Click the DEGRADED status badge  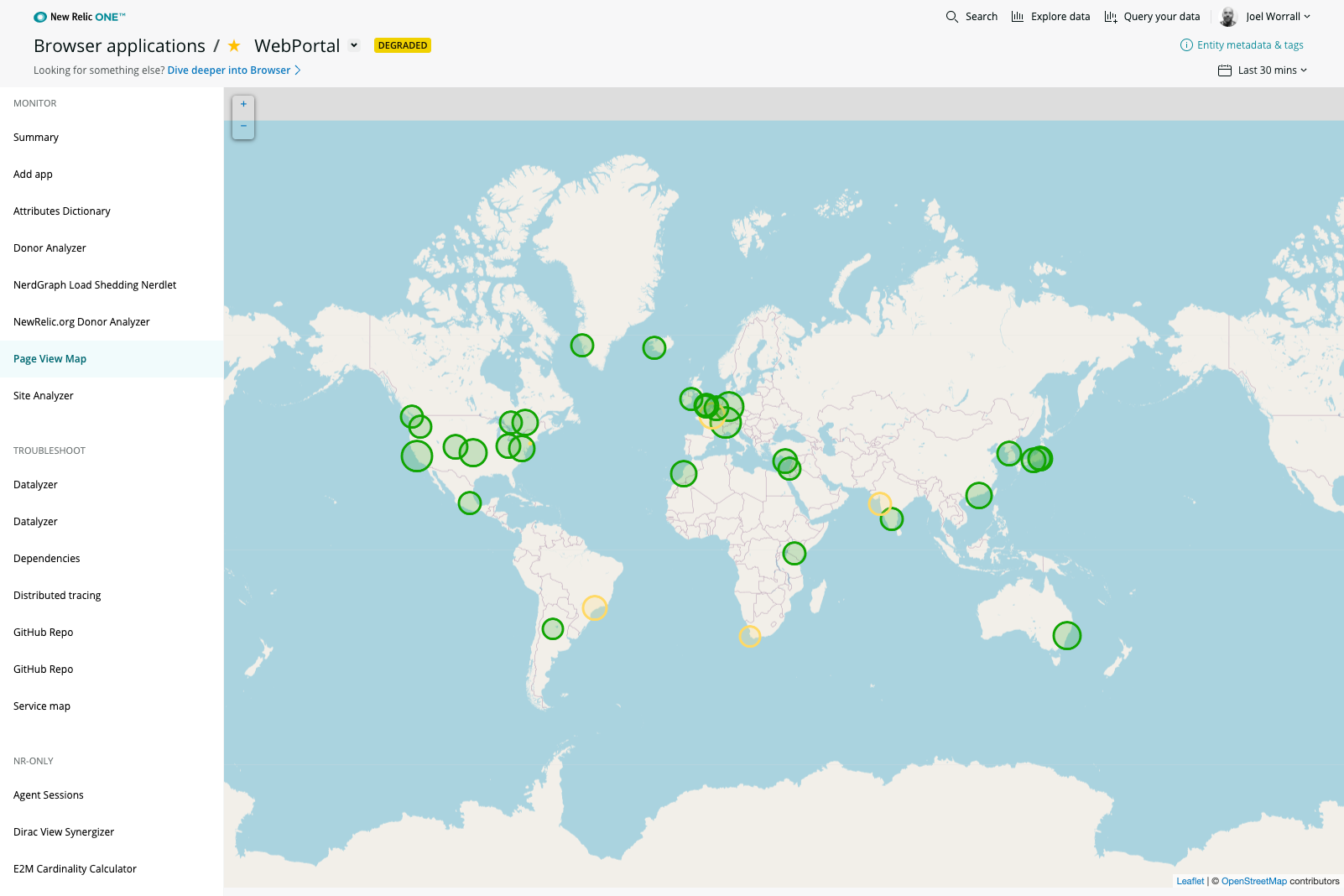point(403,45)
